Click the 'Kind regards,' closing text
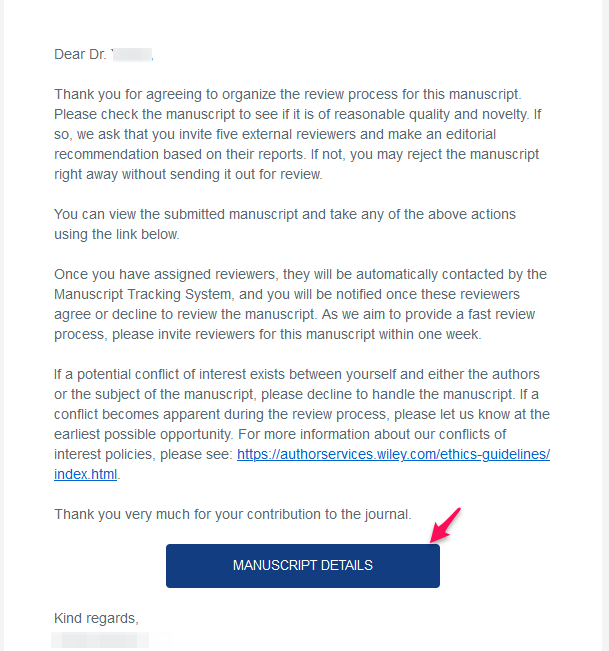Screen dimensions: 609x651 96,618
